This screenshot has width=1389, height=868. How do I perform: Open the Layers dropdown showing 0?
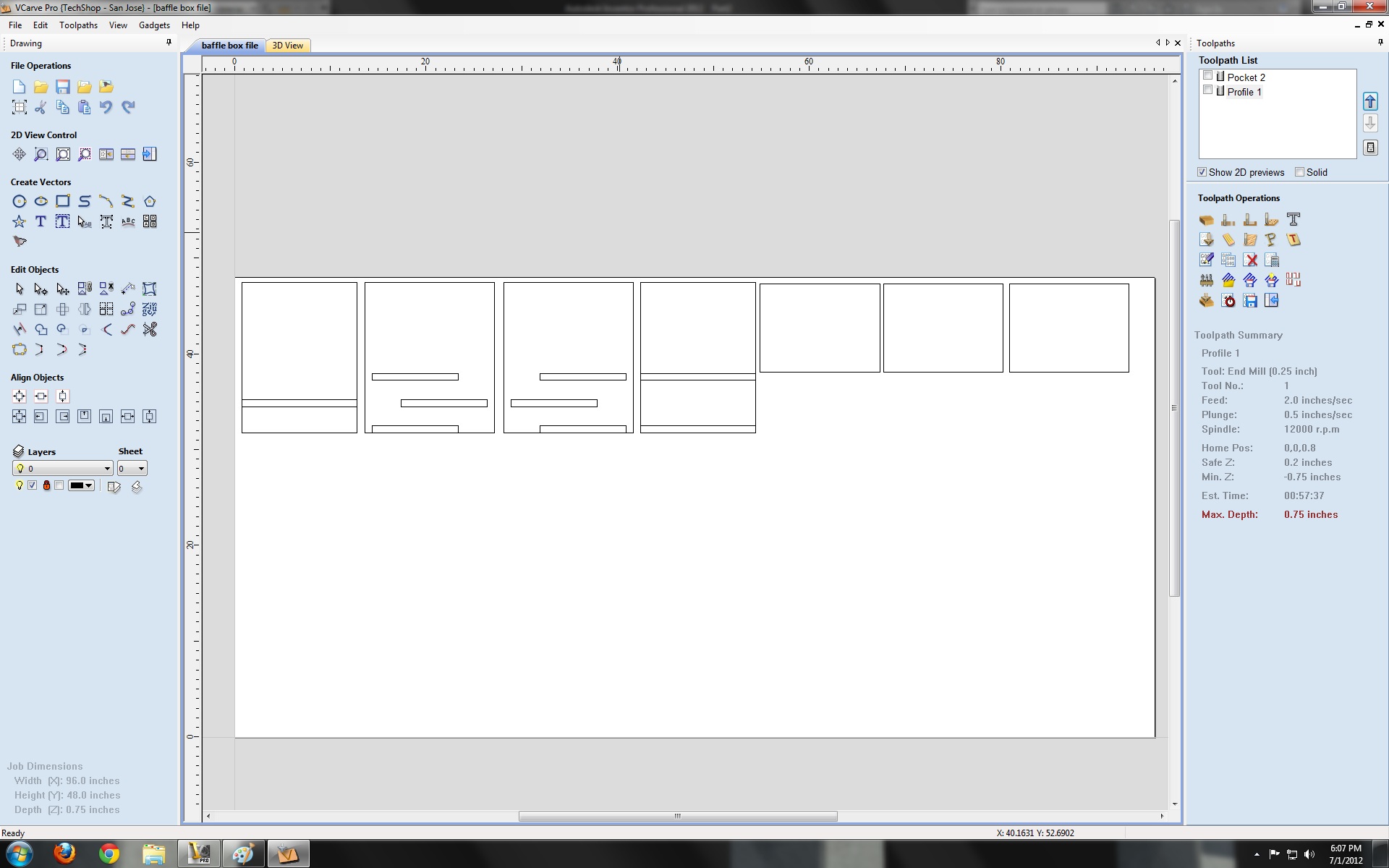click(x=63, y=469)
